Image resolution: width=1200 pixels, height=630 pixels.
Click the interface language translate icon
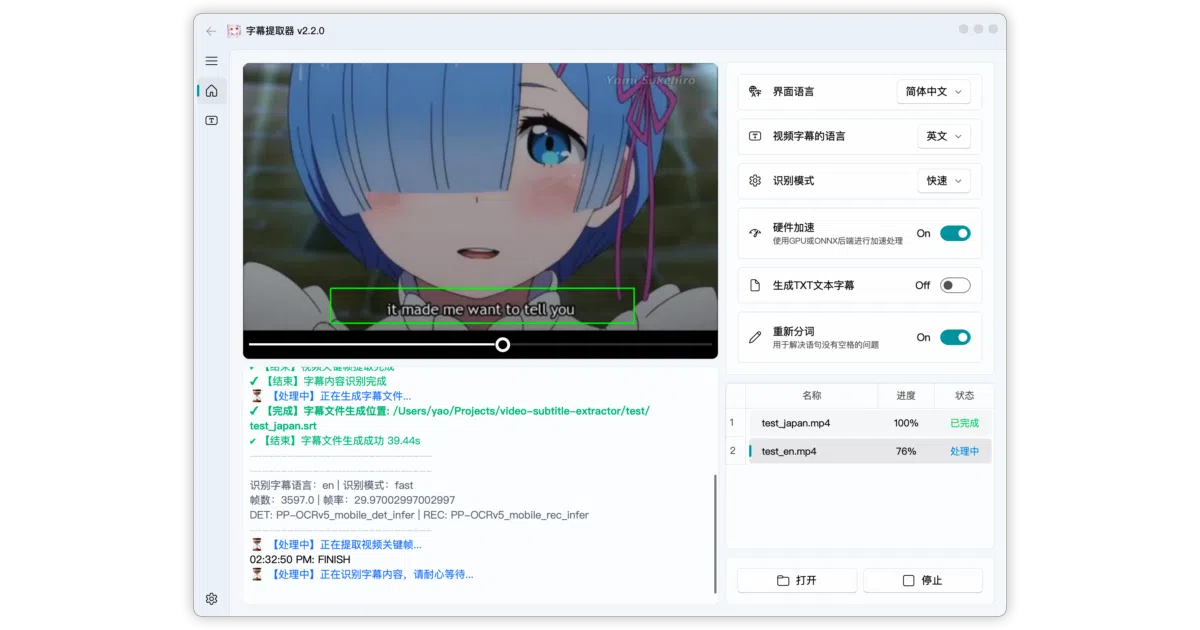[755, 91]
